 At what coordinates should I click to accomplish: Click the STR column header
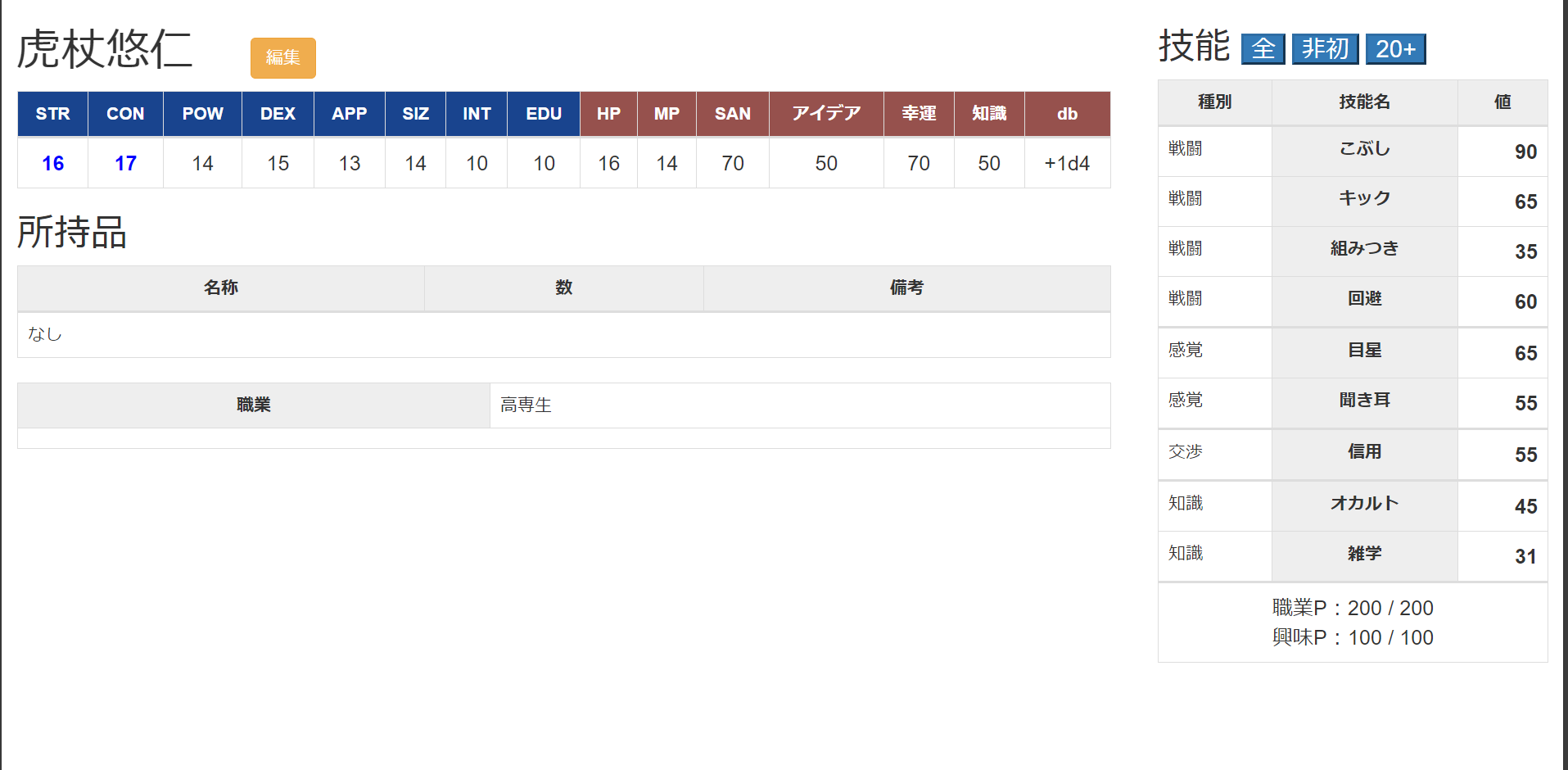click(52, 114)
